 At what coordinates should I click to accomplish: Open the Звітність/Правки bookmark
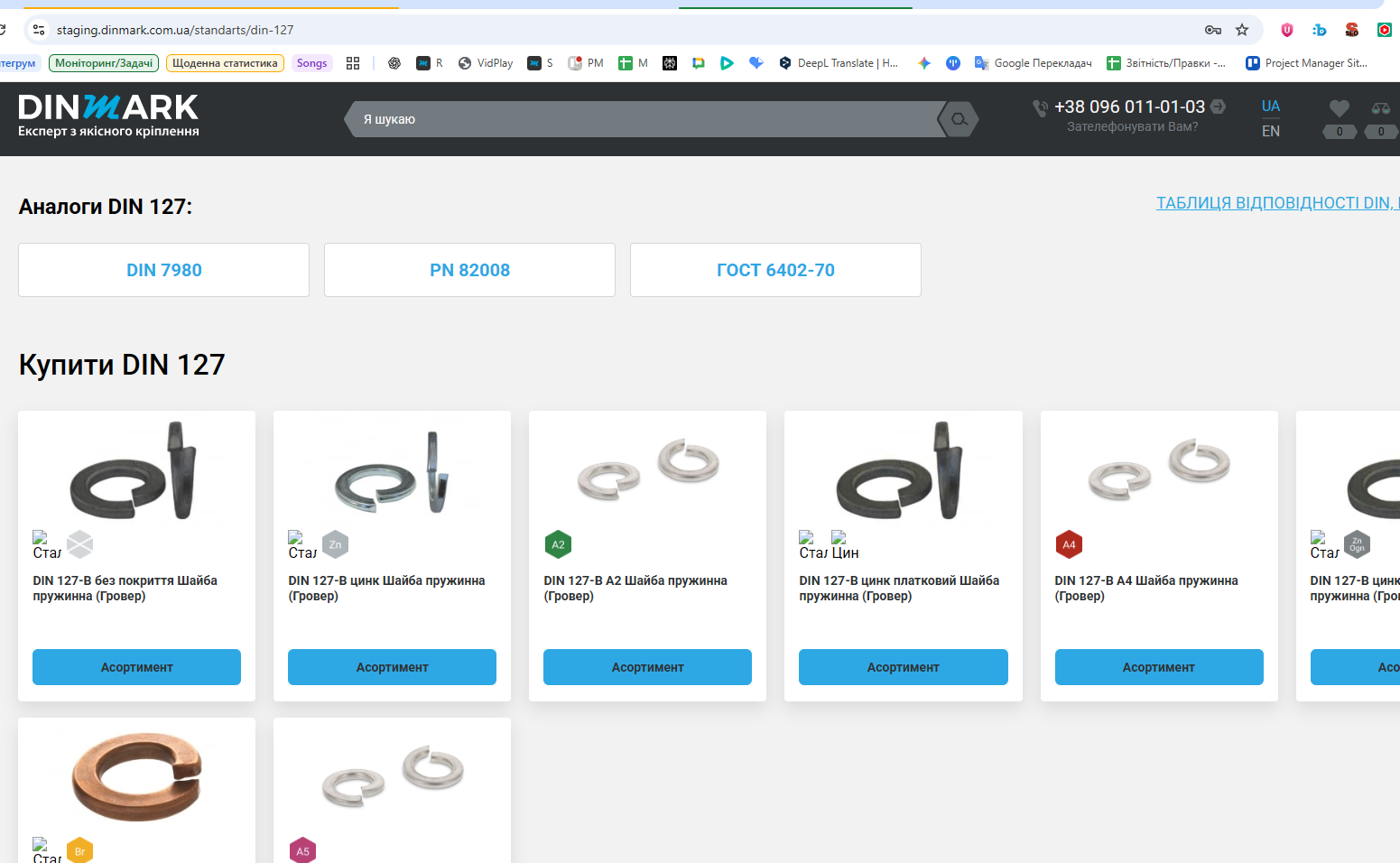click(1166, 63)
